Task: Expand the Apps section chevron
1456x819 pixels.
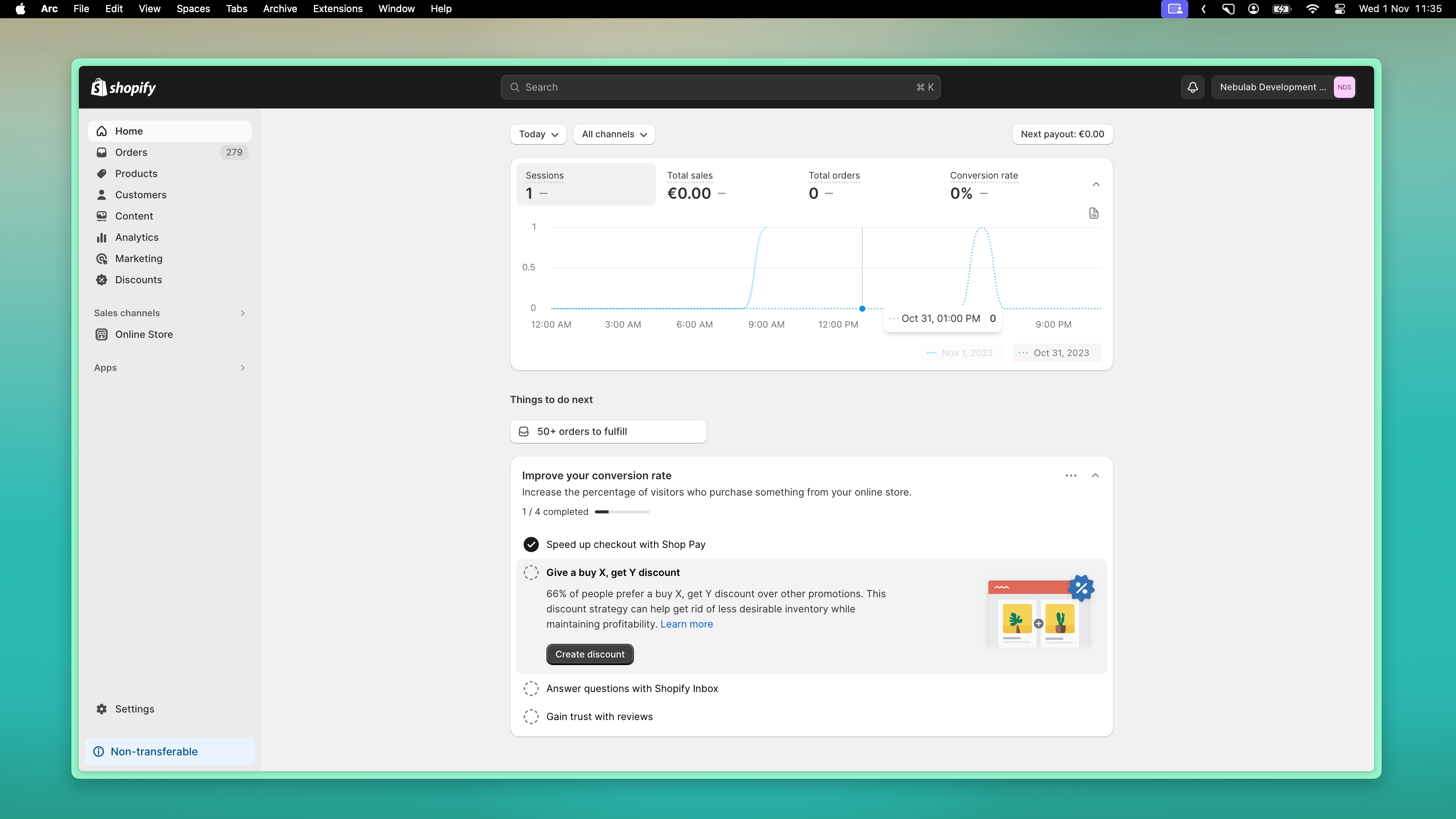Action: point(243,368)
